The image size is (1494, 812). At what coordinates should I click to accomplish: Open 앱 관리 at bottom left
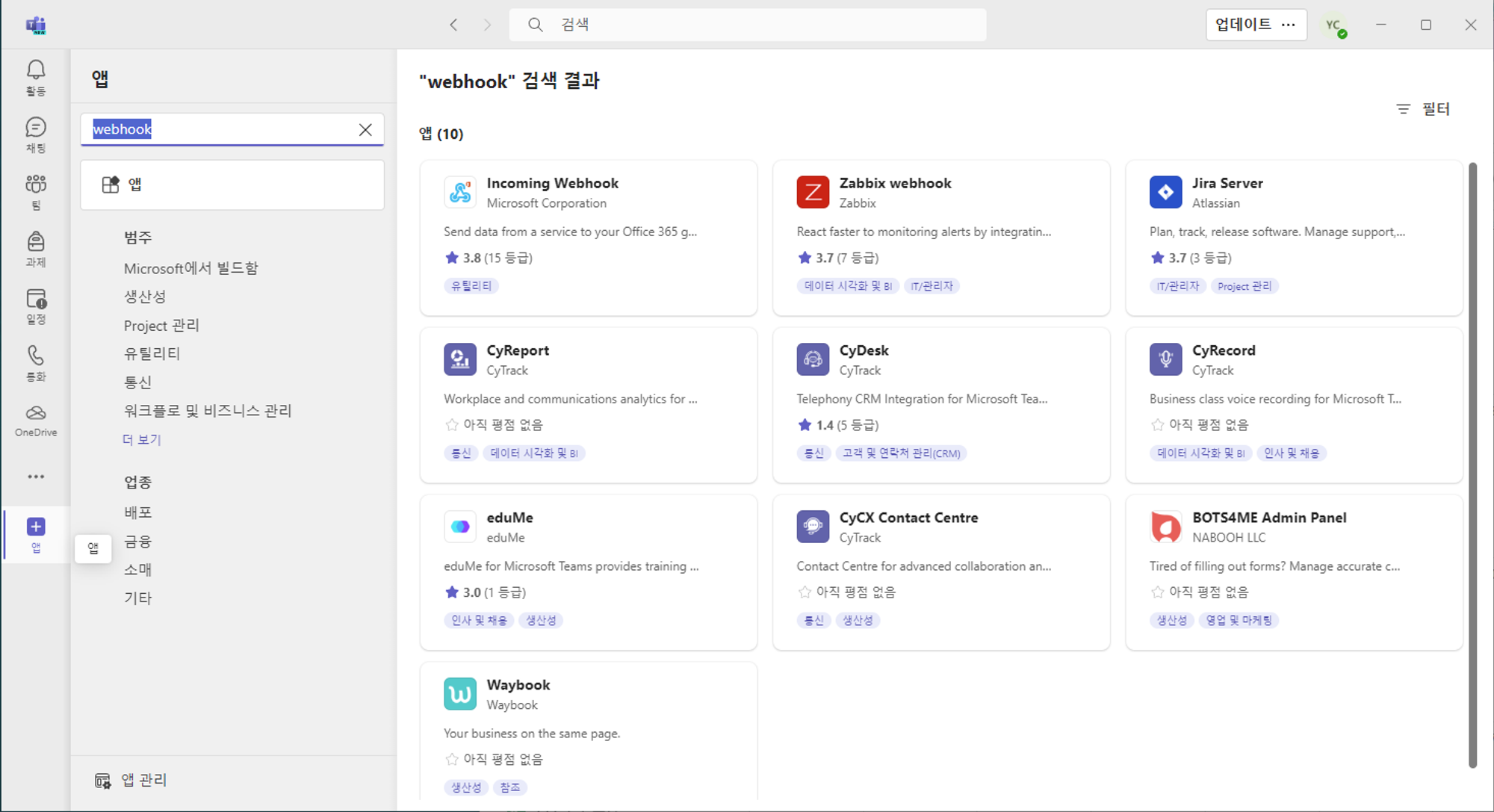pos(131,780)
